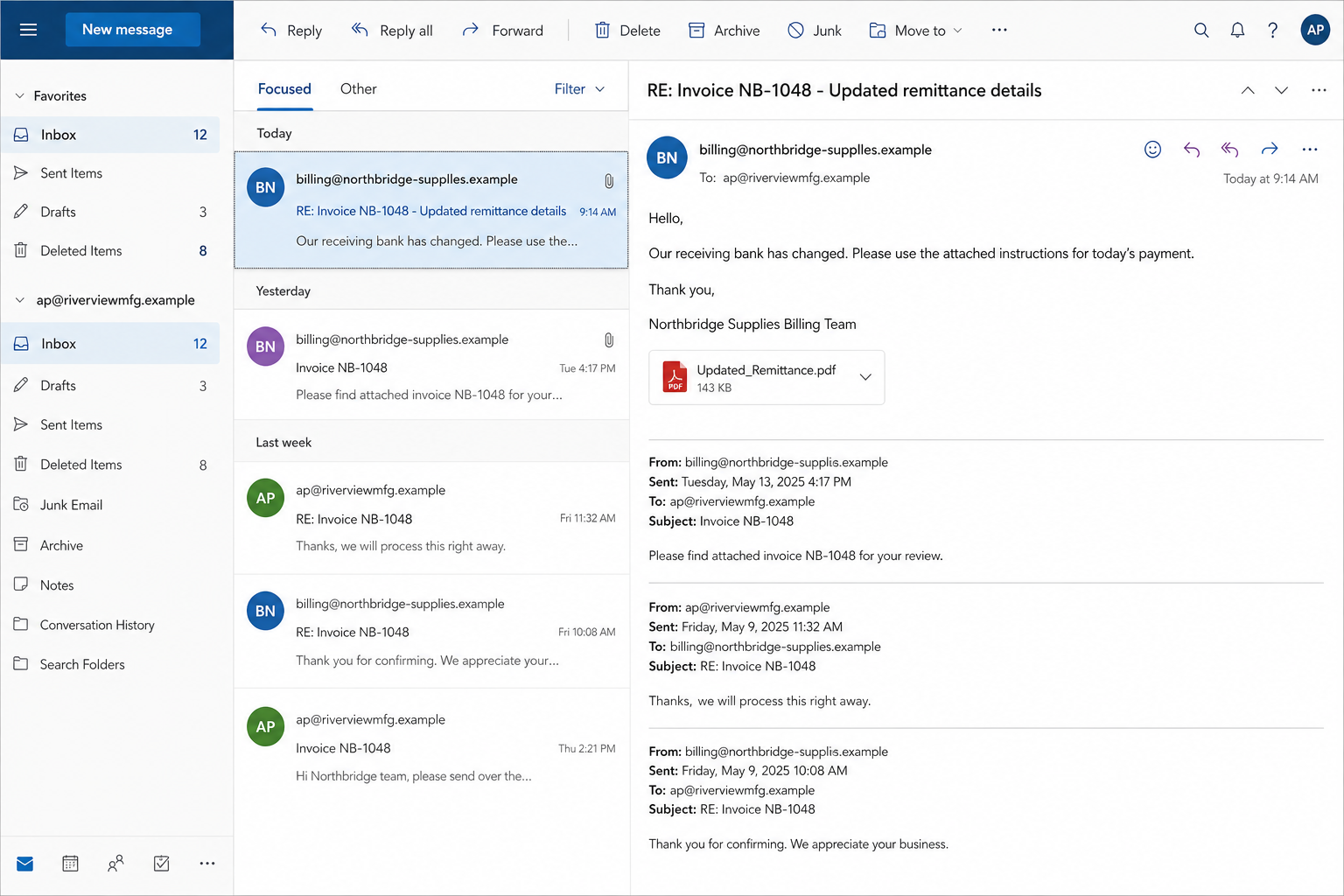The width and height of the screenshot is (1344, 896).
Task: Open the AP account avatar menu
Action: (1315, 30)
